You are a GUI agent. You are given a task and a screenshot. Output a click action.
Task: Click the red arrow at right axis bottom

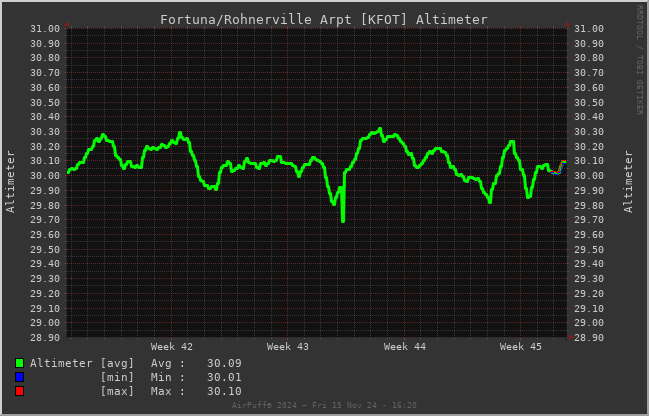(571, 337)
